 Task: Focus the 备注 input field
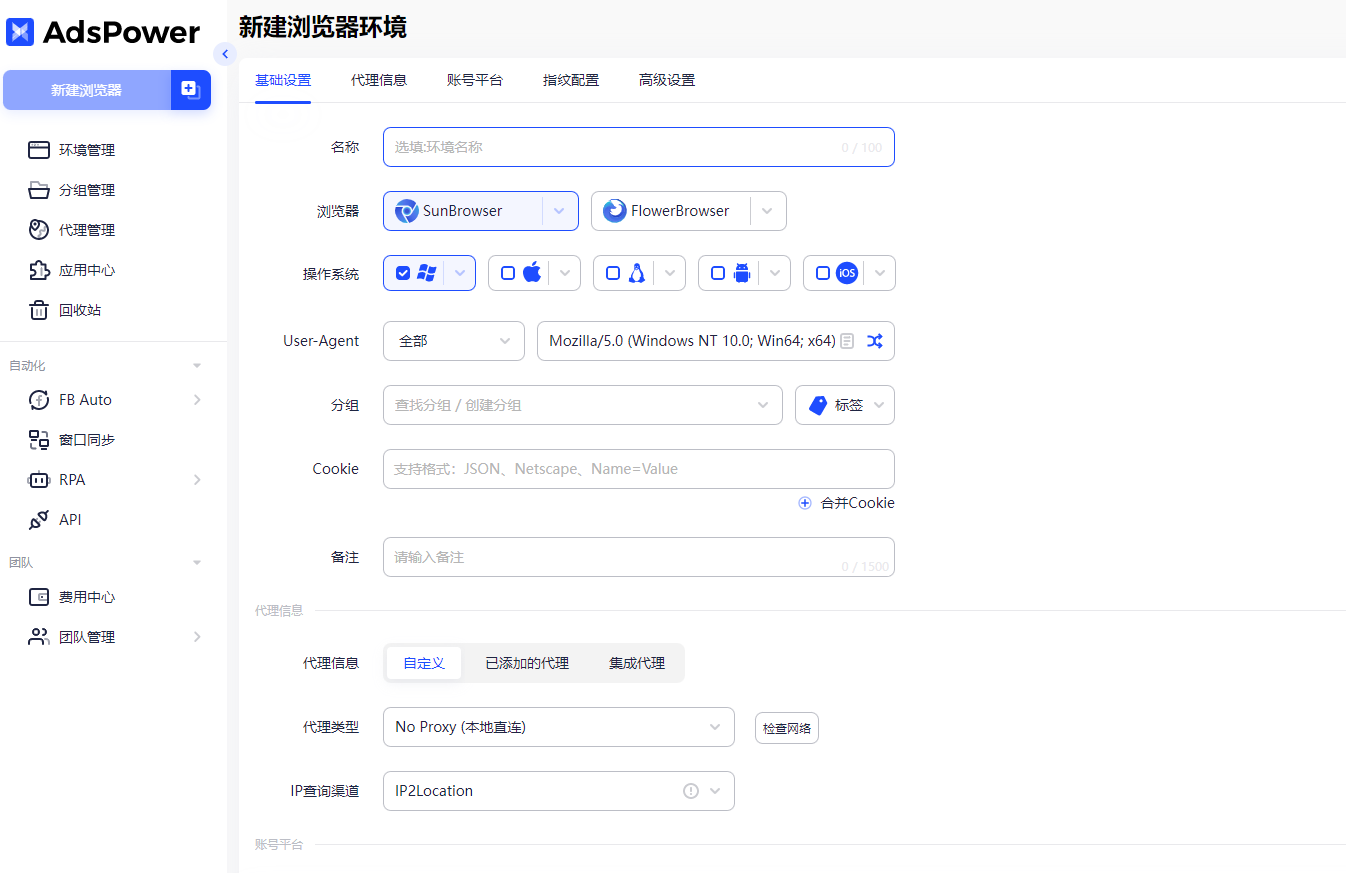(639, 557)
